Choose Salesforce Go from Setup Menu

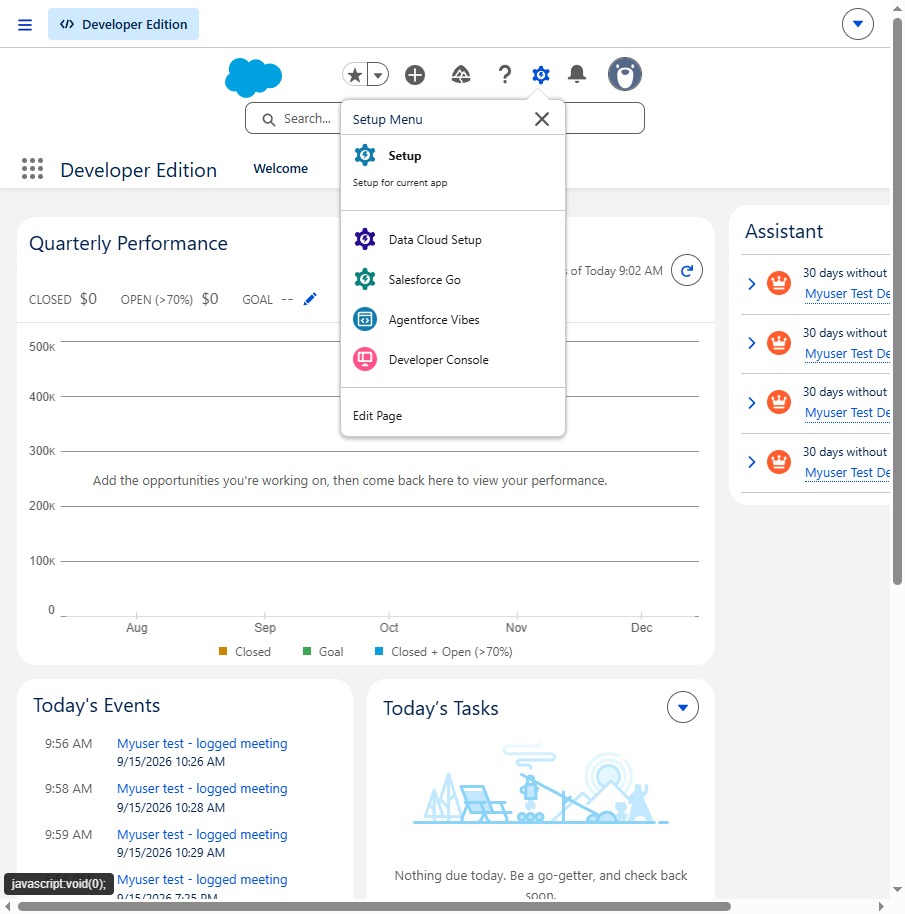tap(453, 280)
